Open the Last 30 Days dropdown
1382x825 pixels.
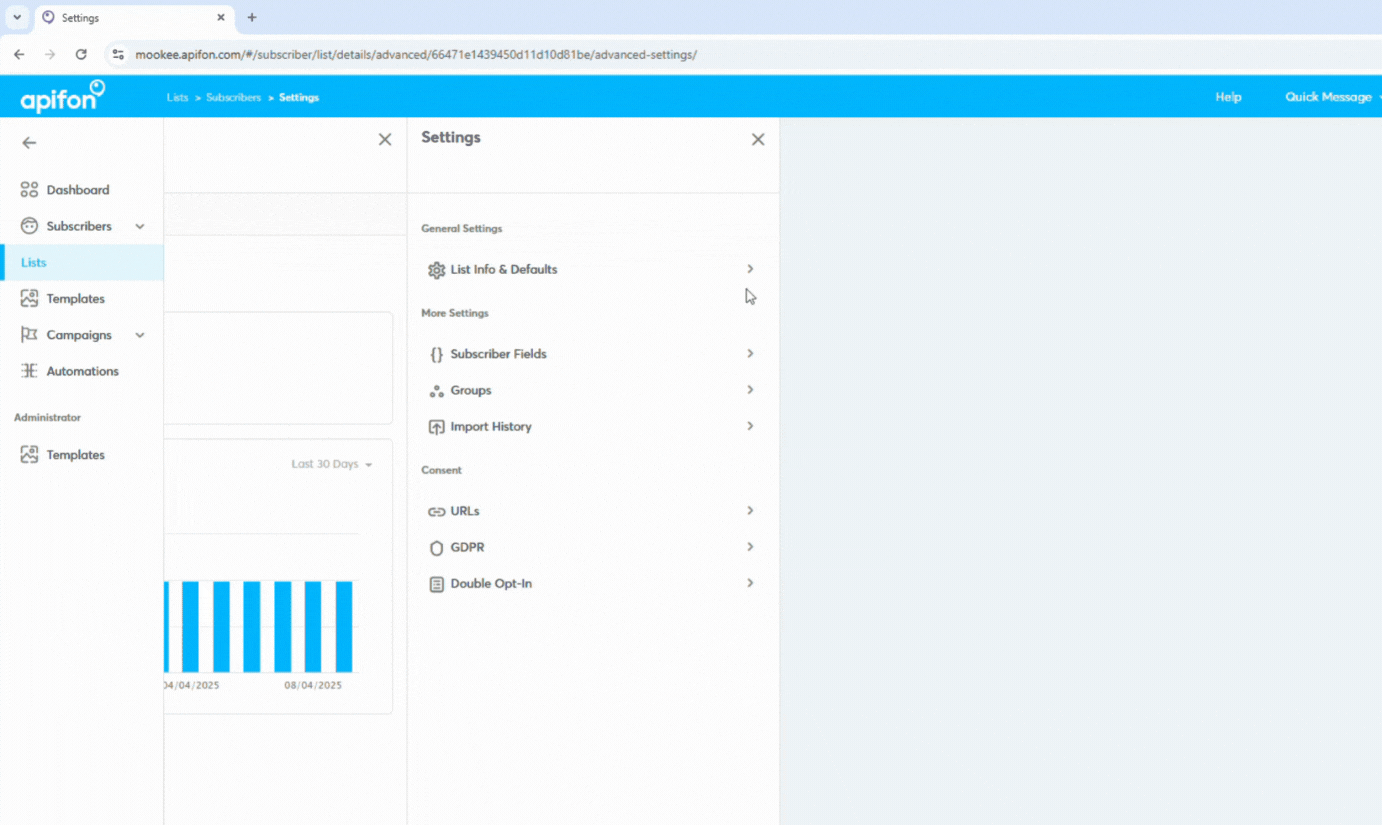[x=331, y=464]
